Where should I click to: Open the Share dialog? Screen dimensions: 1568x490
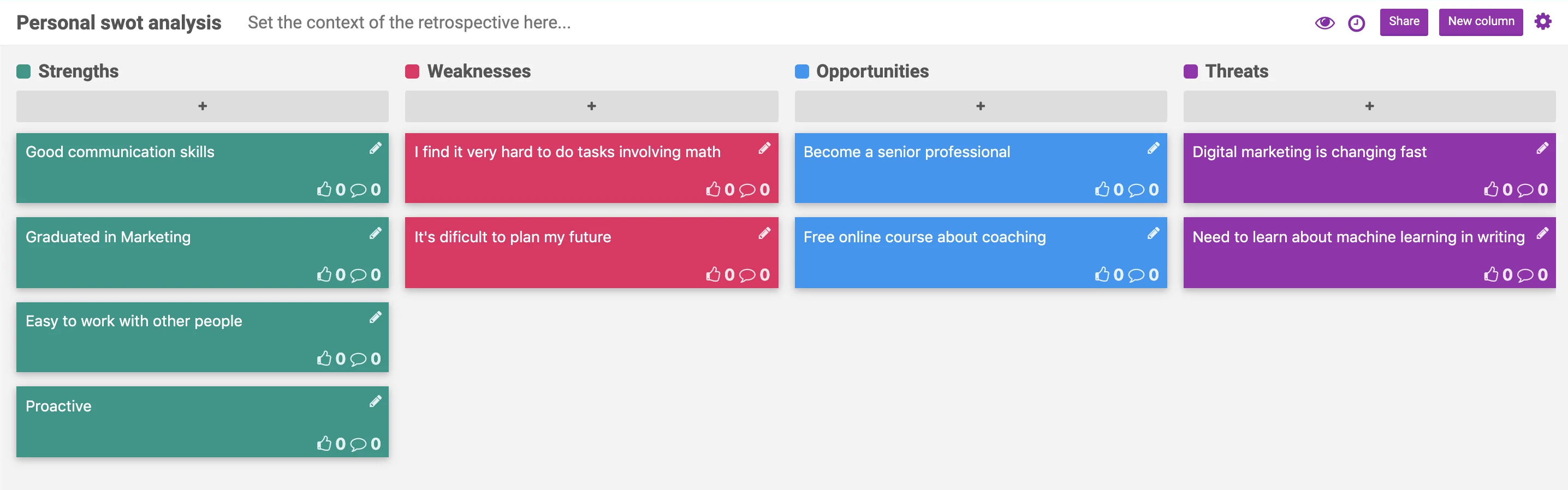coord(1404,21)
